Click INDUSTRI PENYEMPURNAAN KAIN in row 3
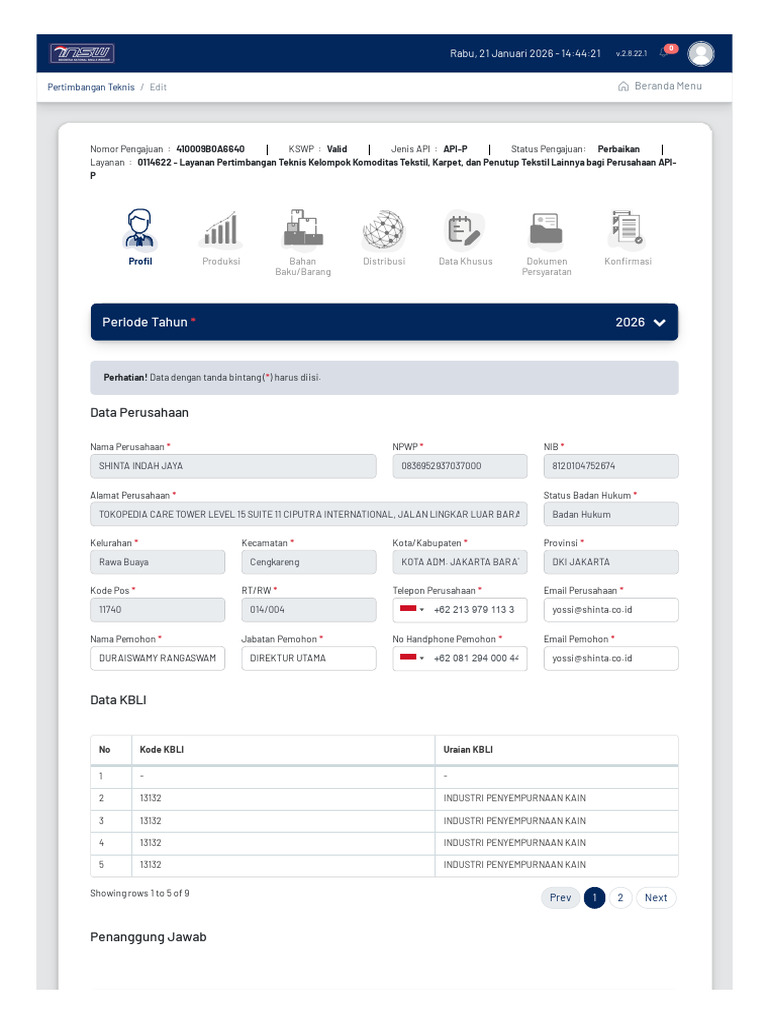768x1024 pixels. coord(515,820)
